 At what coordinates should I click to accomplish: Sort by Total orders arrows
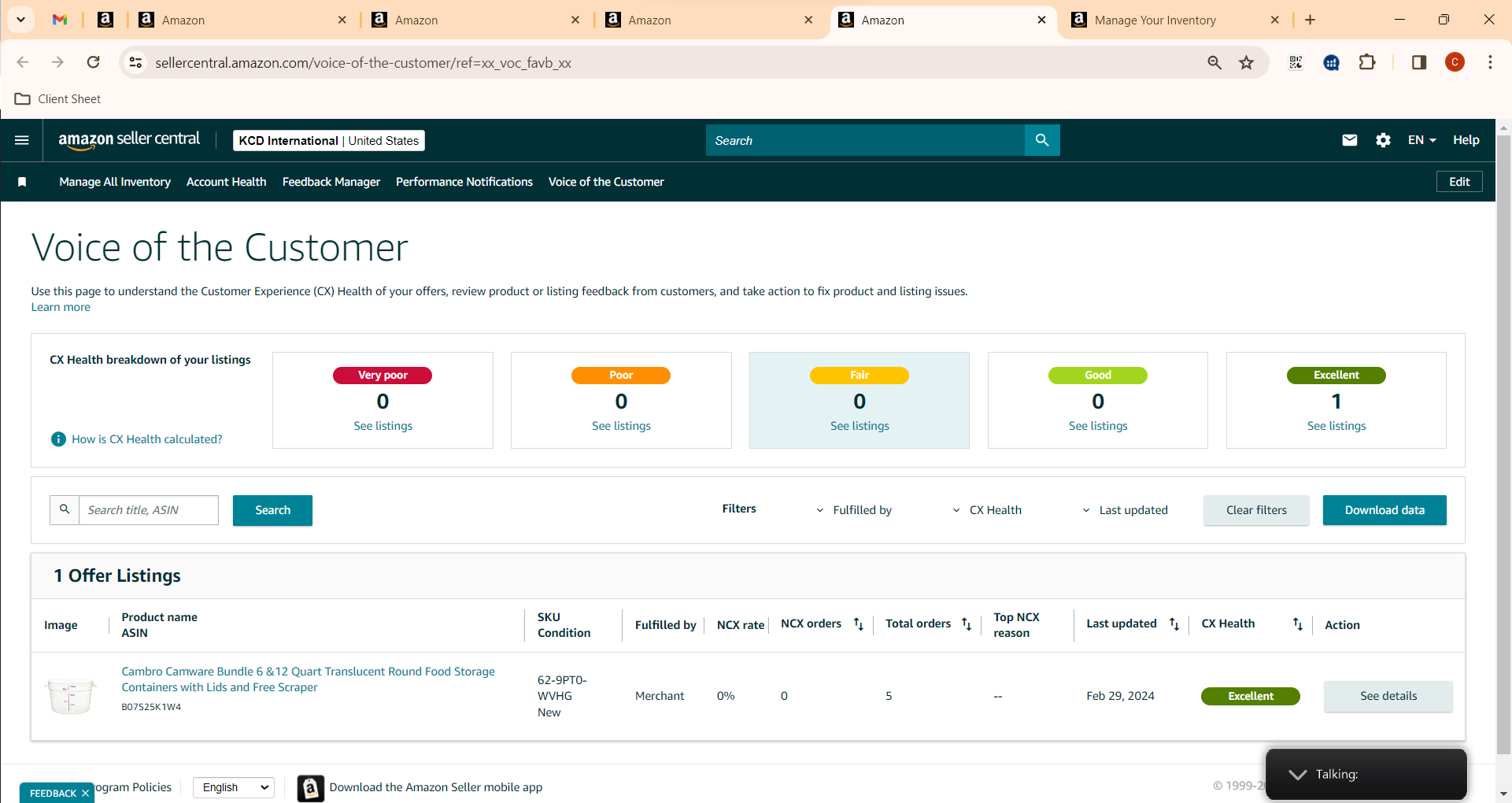click(x=967, y=624)
